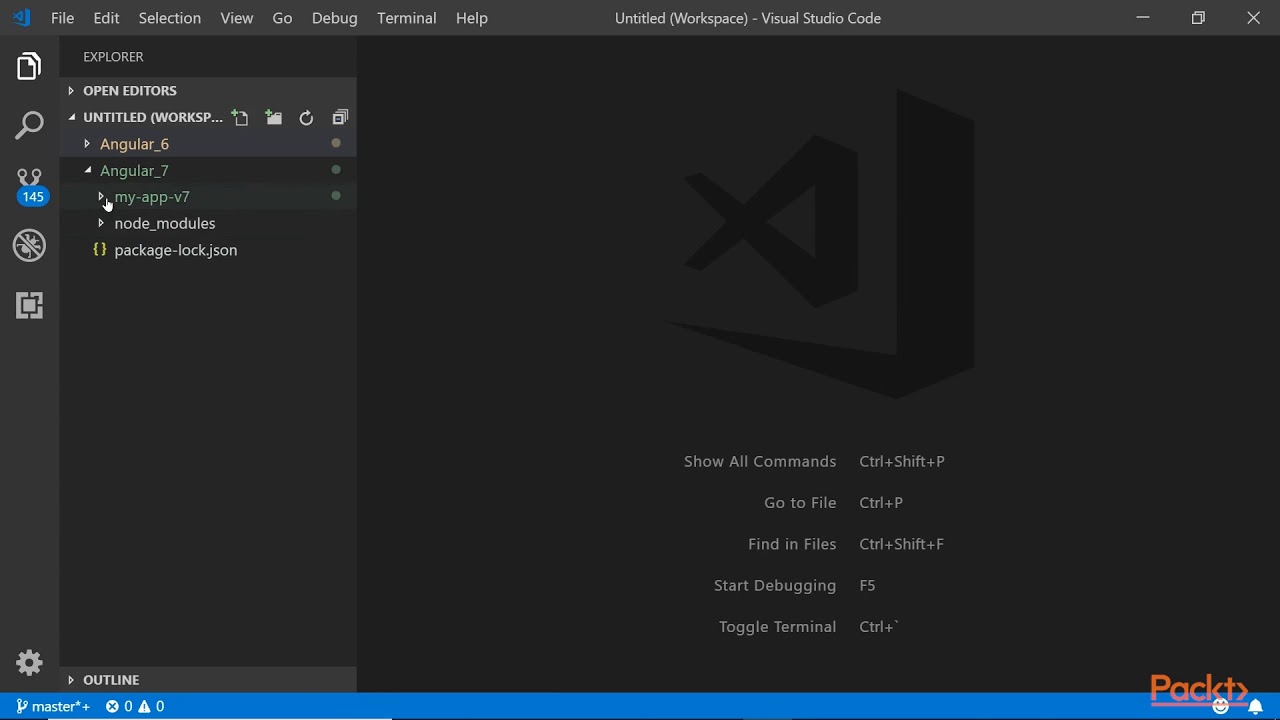This screenshot has width=1280, height=720.
Task: Expand the node_modules folder arrow
Action: click(101, 224)
